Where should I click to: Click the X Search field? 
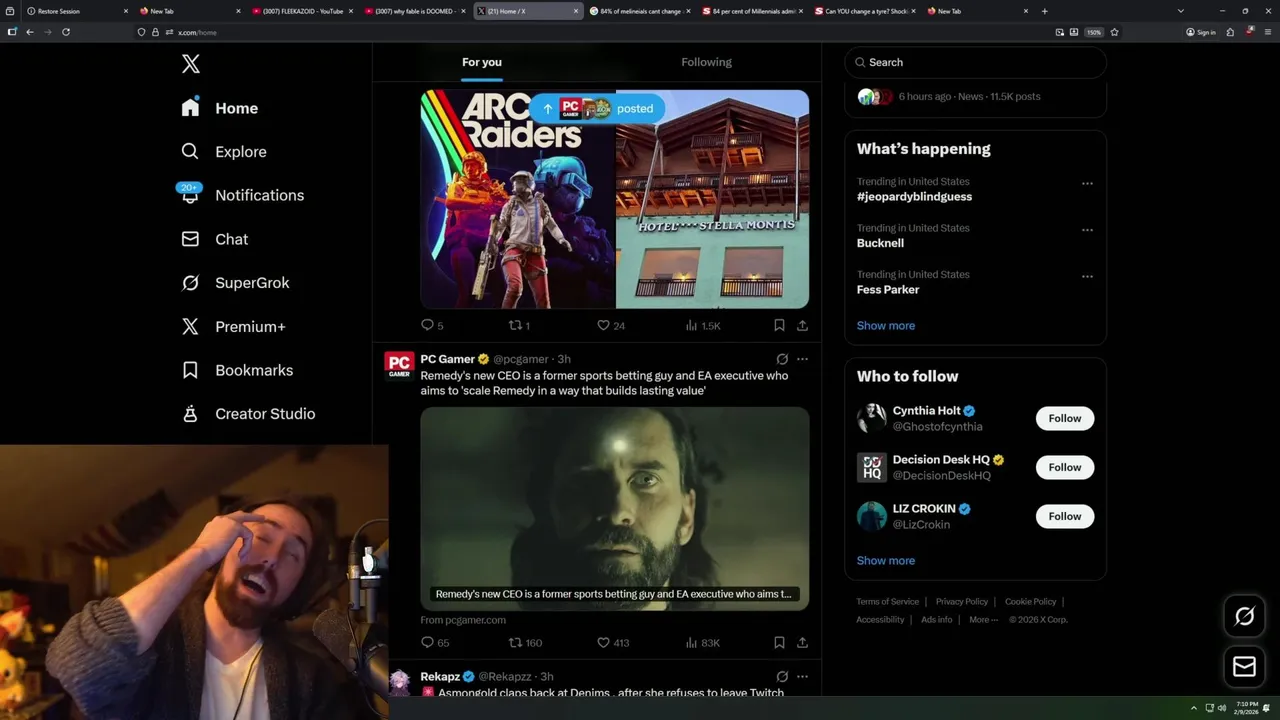(x=975, y=62)
